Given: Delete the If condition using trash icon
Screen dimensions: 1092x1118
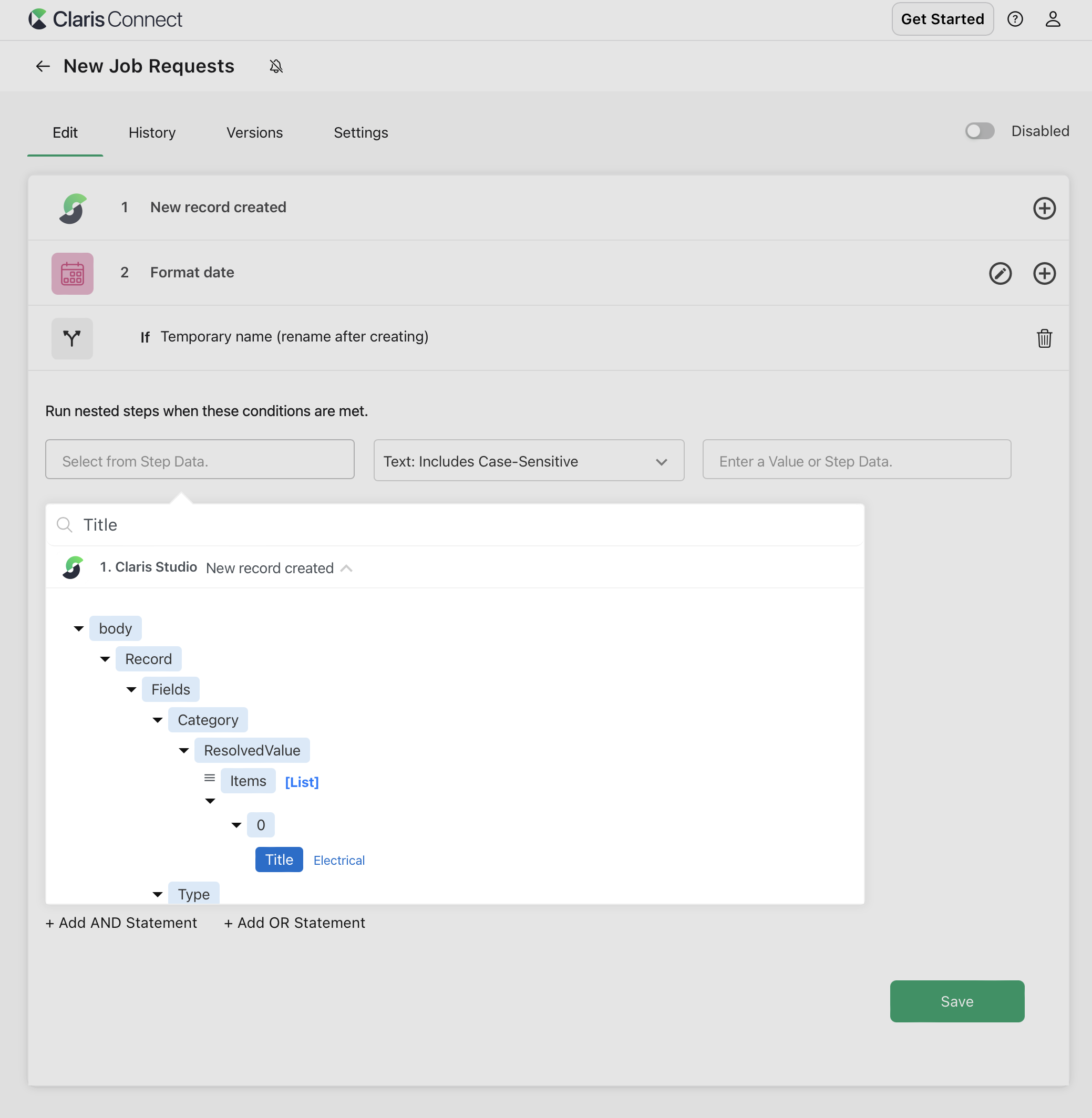Looking at the screenshot, I should click(x=1044, y=338).
